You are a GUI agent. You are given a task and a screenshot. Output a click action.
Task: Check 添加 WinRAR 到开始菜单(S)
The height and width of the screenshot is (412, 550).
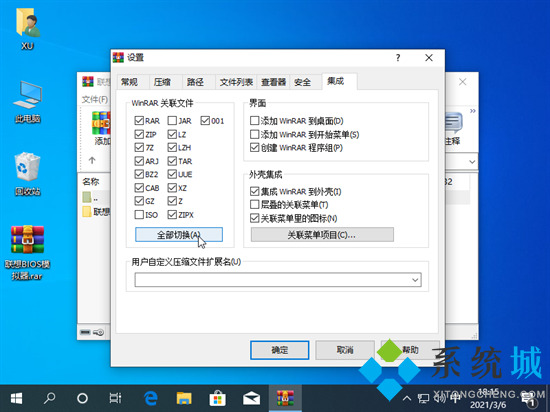pos(254,134)
